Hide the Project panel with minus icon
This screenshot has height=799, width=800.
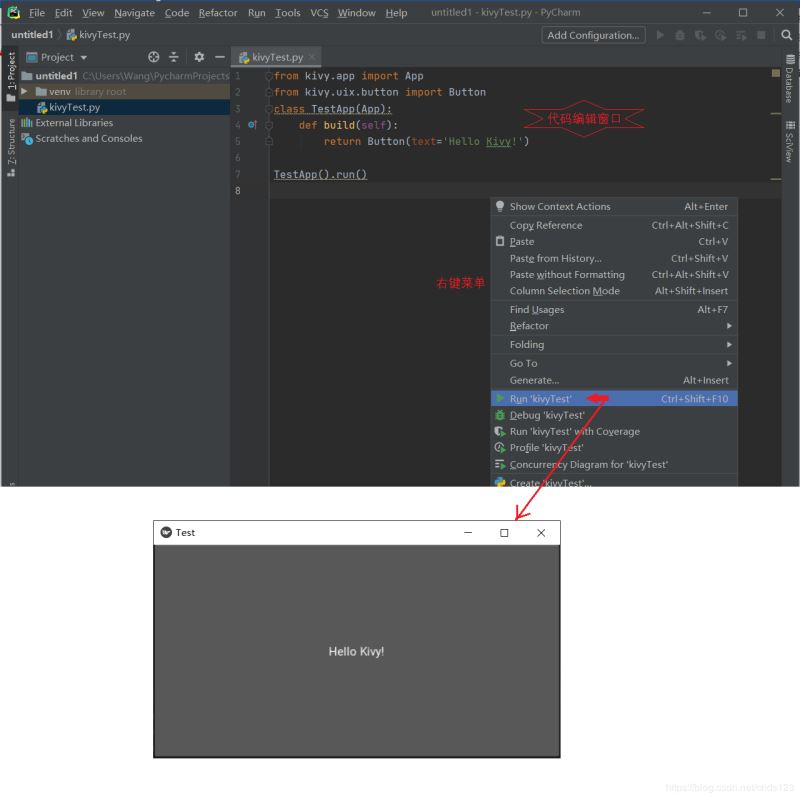pyautogui.click(x=219, y=57)
